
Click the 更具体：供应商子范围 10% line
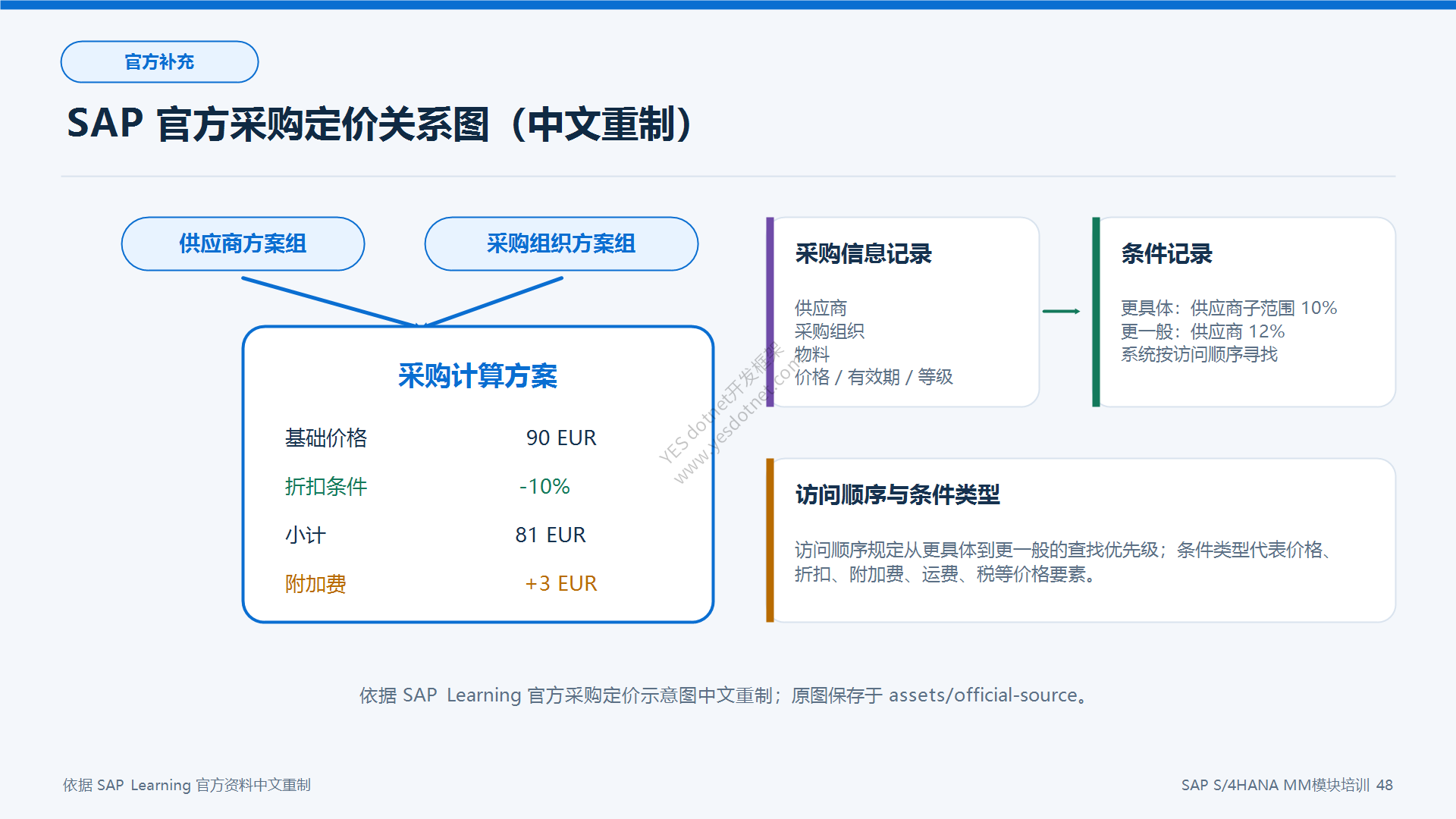coord(1228,308)
